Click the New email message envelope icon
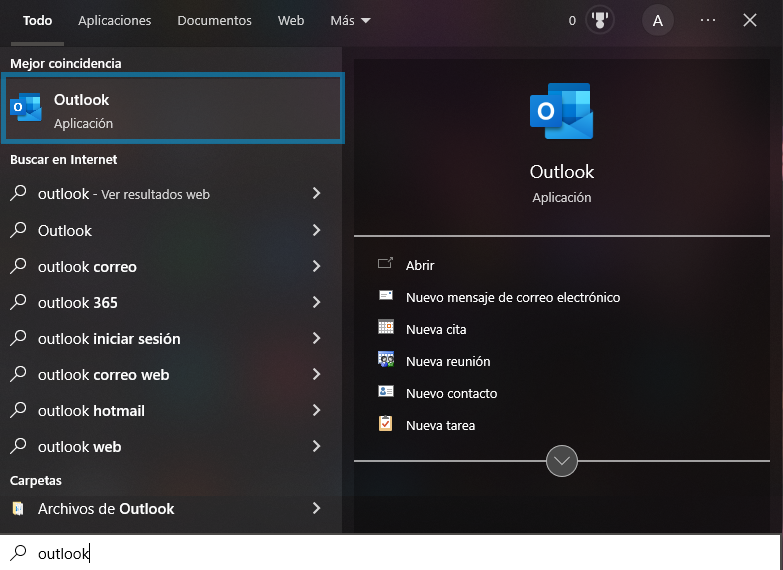Screen dimensions: 783x570 coord(386,296)
